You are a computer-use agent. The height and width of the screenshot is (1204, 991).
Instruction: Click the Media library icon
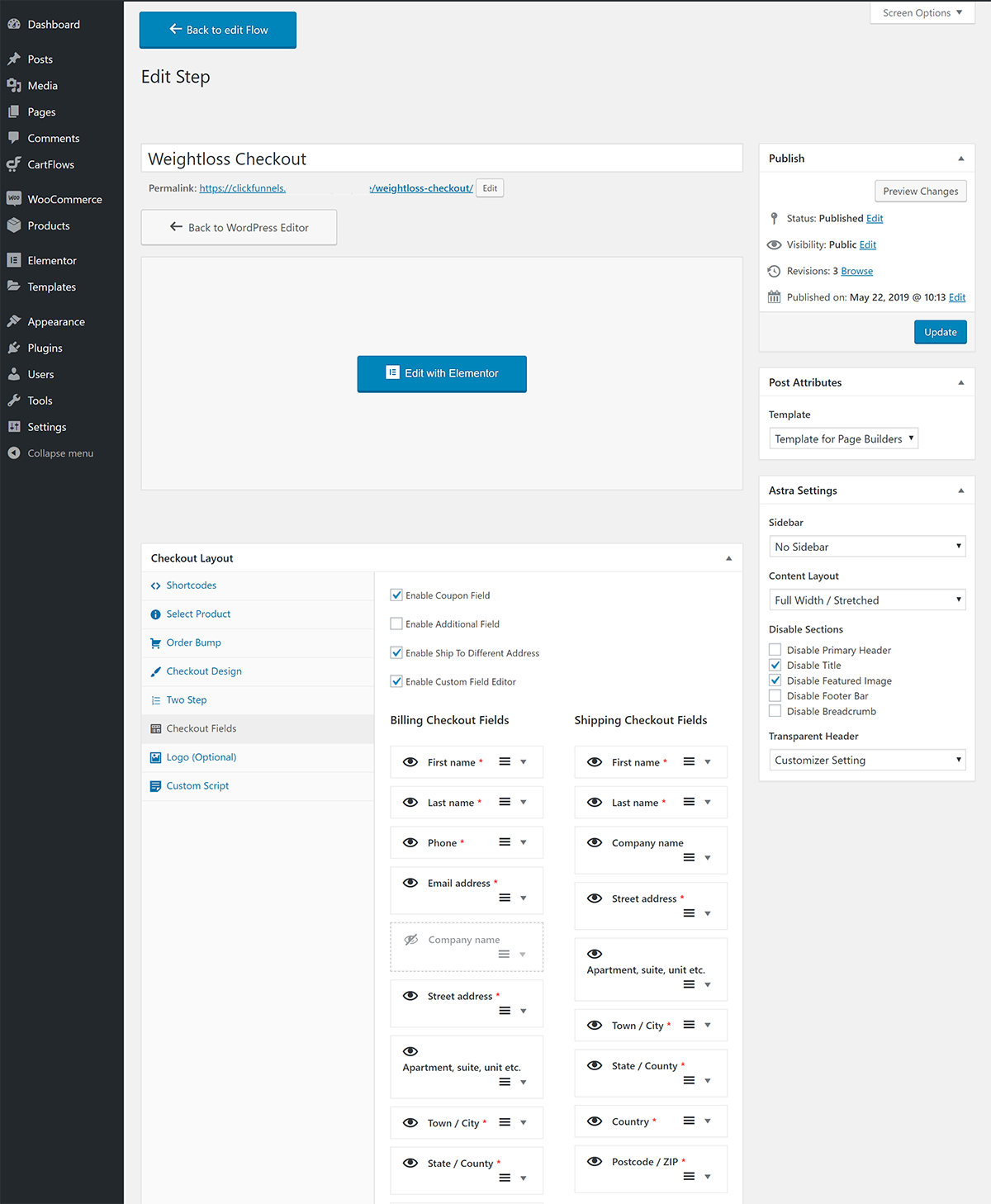(14, 86)
